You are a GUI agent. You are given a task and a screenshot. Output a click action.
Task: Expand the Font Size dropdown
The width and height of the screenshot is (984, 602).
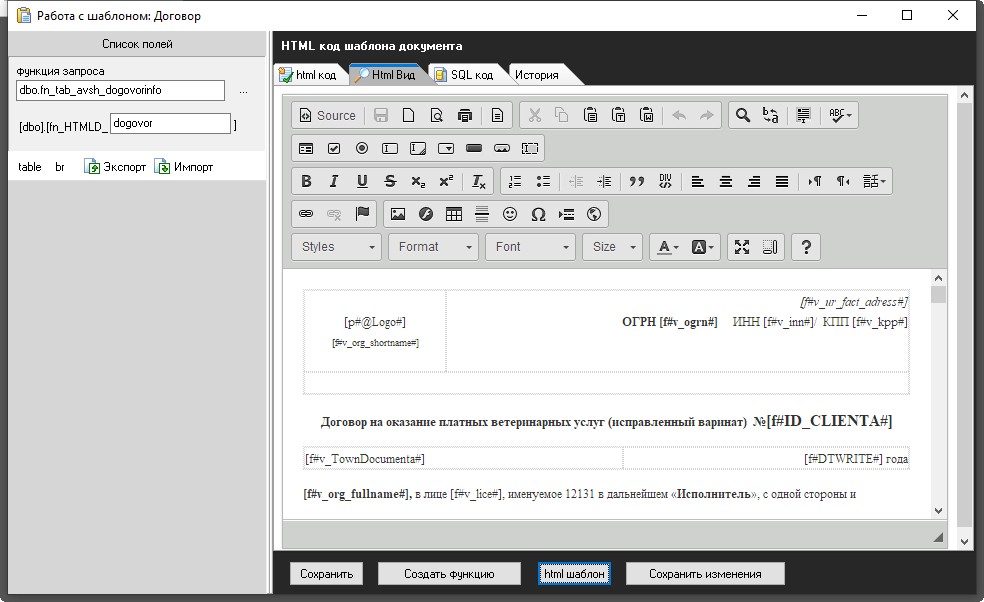click(613, 247)
